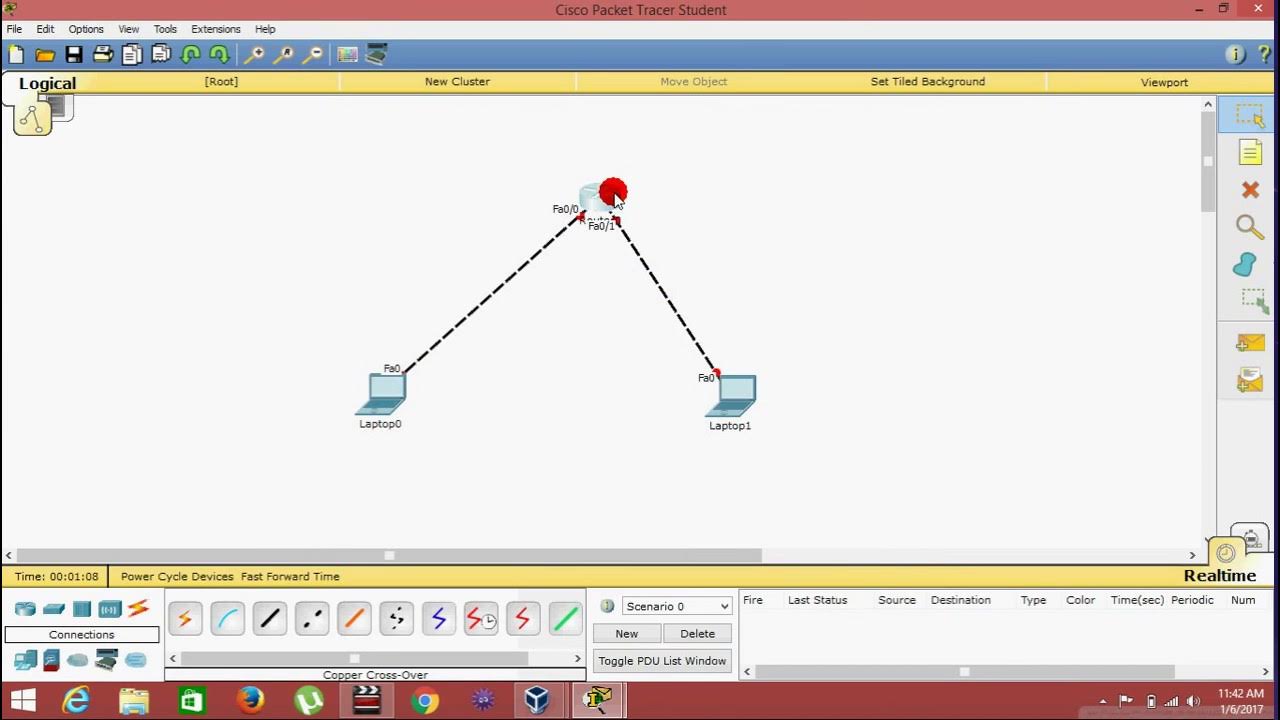Viewport: 1280px width, 720px height.
Task: Select the Laptop0 device
Action: 380,393
